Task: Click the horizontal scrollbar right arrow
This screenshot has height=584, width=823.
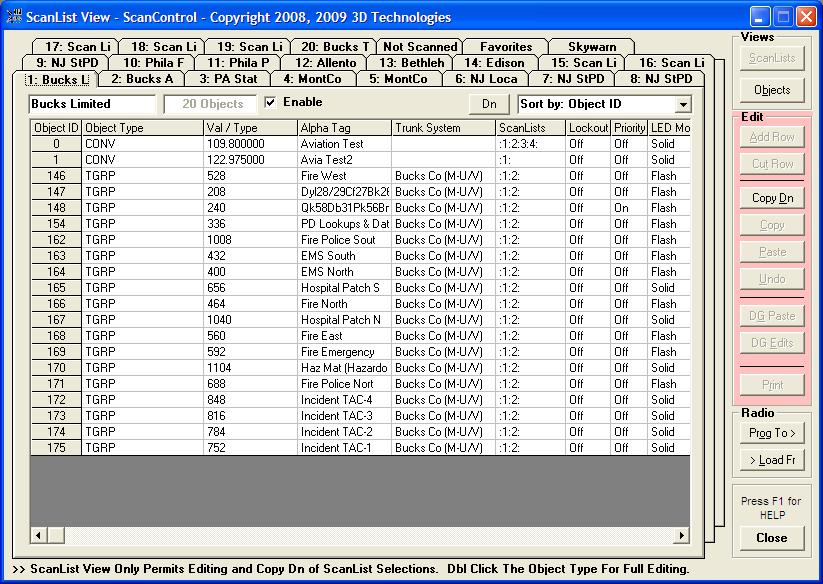Action: [681, 535]
